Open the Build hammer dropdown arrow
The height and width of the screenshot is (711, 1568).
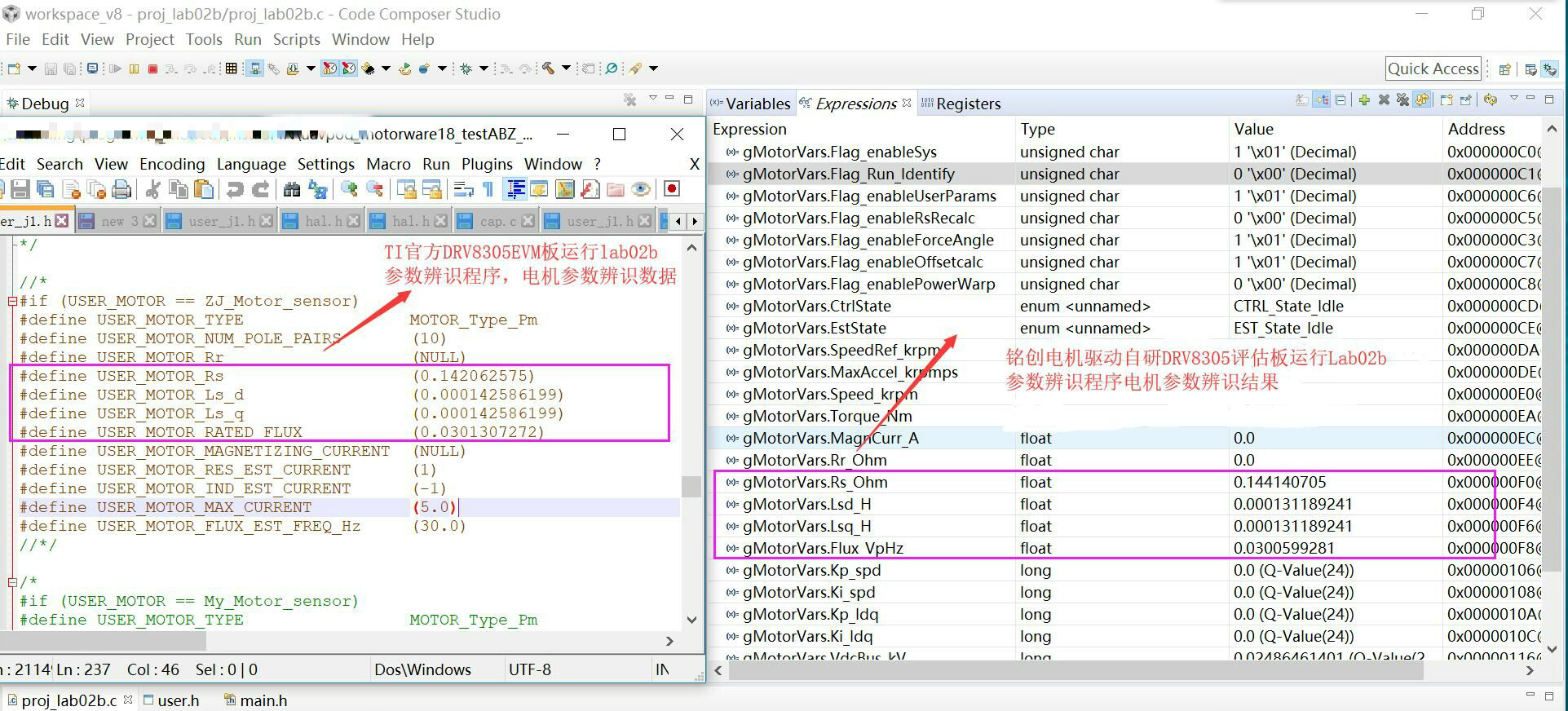click(566, 68)
